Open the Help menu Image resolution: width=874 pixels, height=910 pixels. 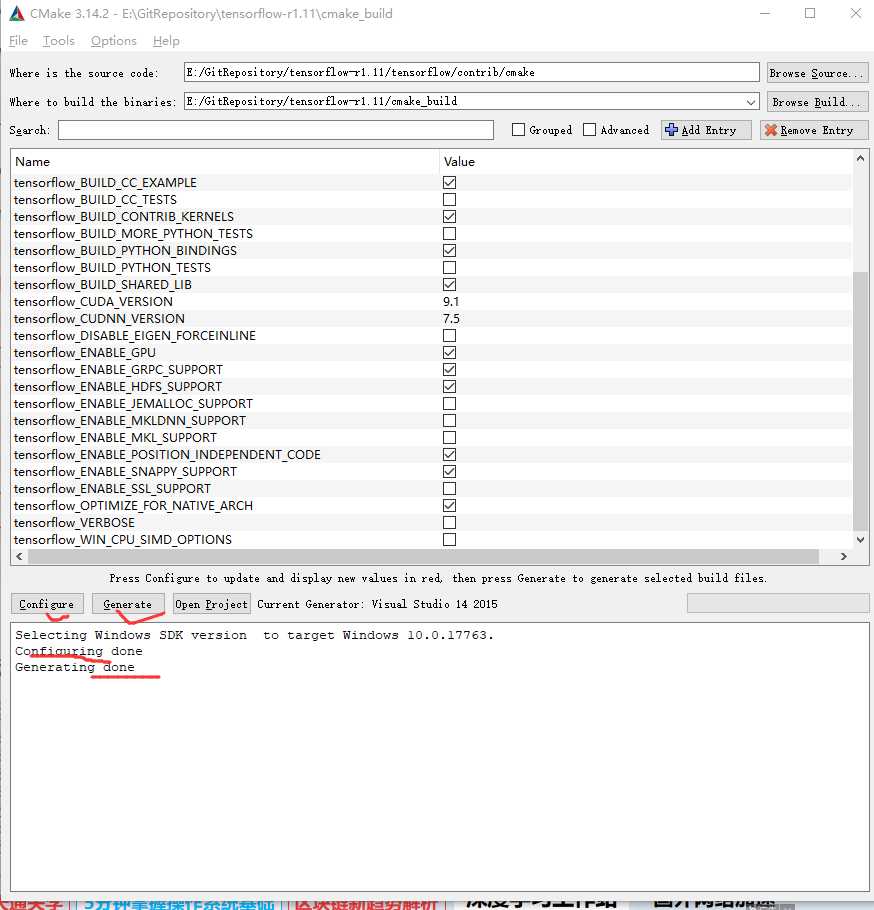point(166,41)
